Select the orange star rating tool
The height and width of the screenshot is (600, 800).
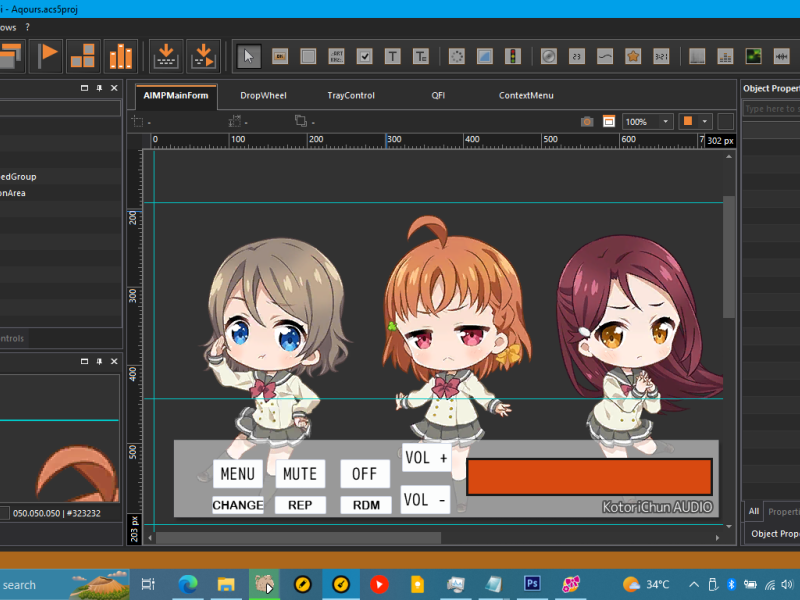[x=633, y=56]
